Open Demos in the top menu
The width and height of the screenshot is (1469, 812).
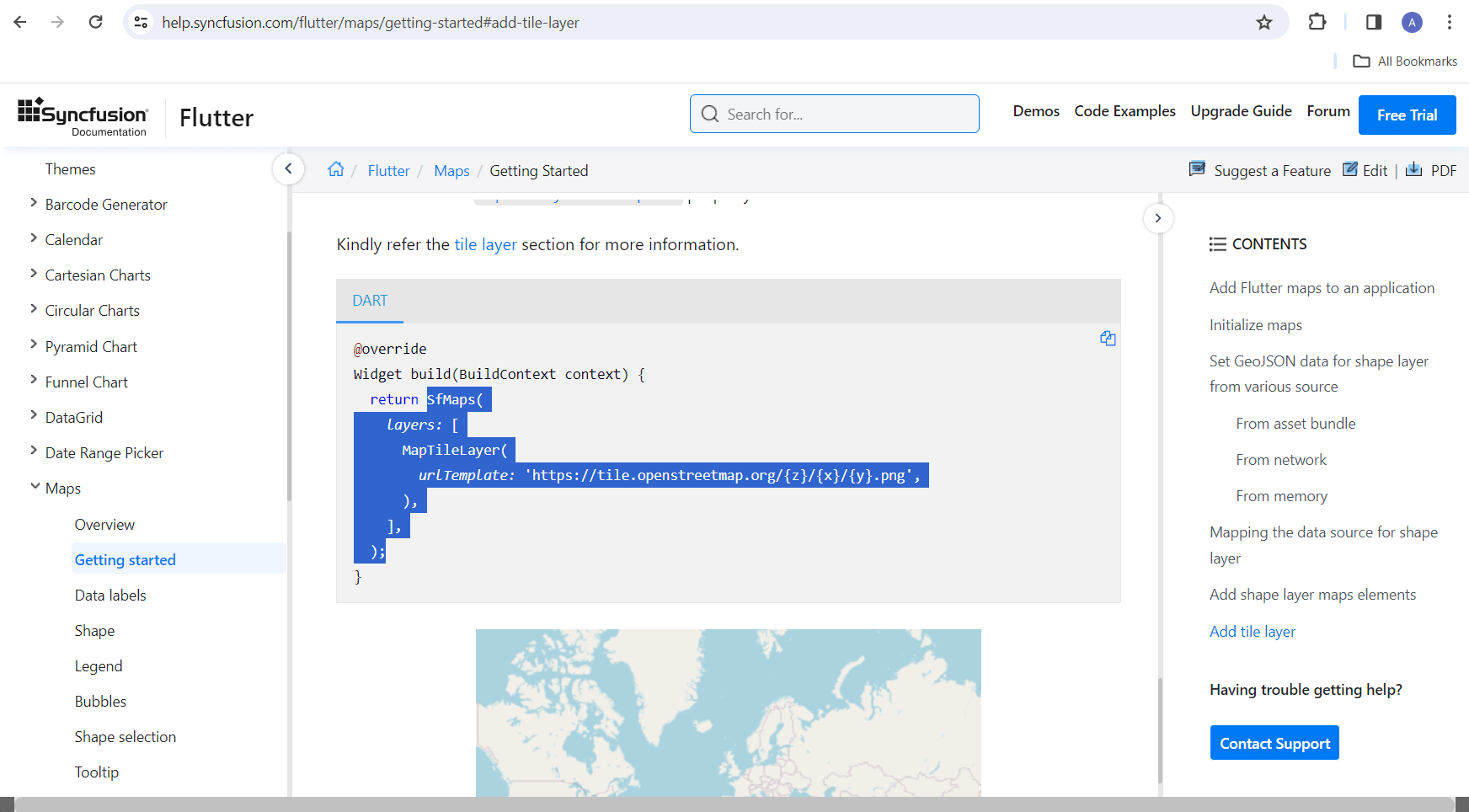[1036, 111]
